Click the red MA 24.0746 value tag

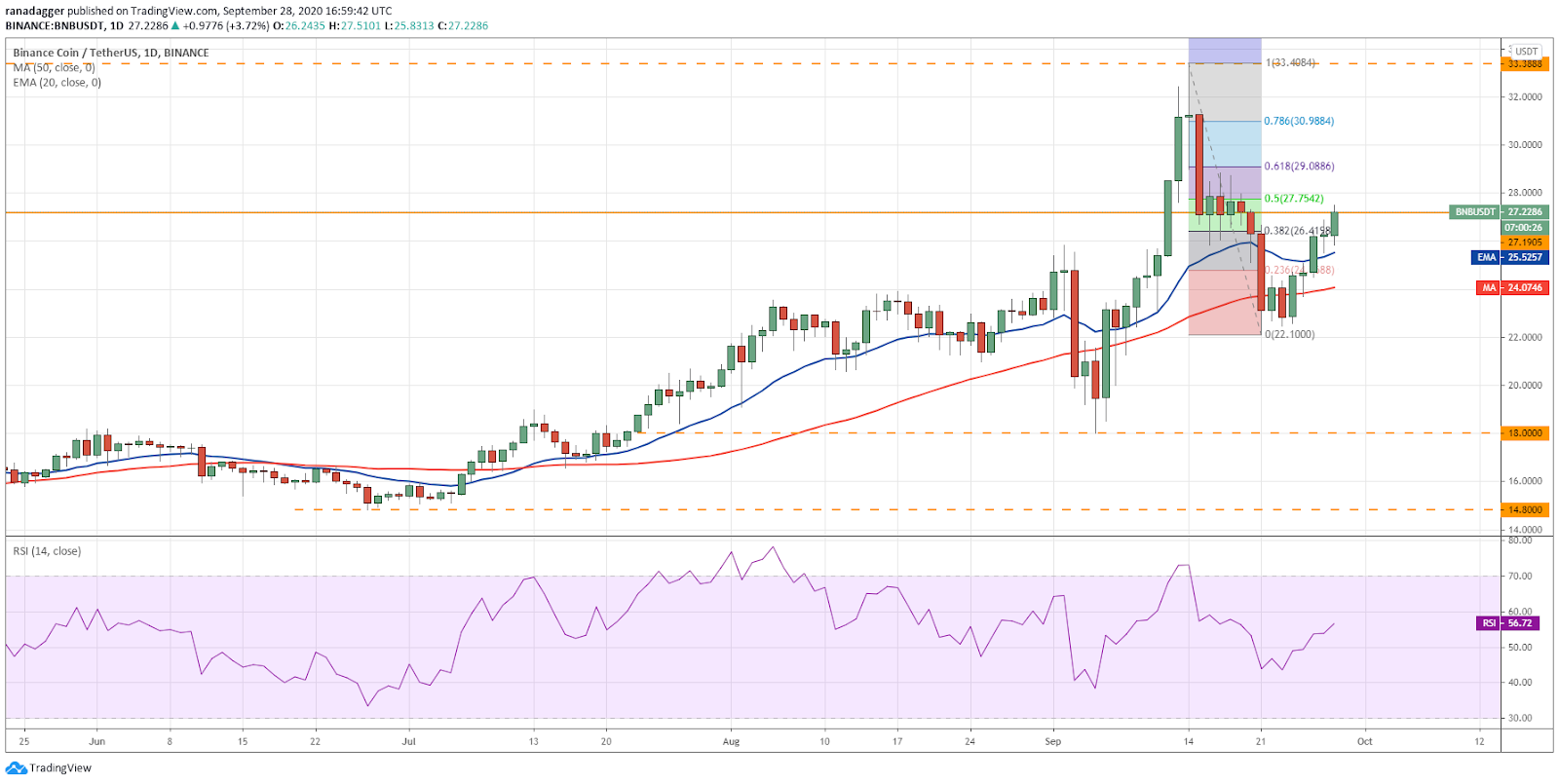pyautogui.click(x=1511, y=287)
